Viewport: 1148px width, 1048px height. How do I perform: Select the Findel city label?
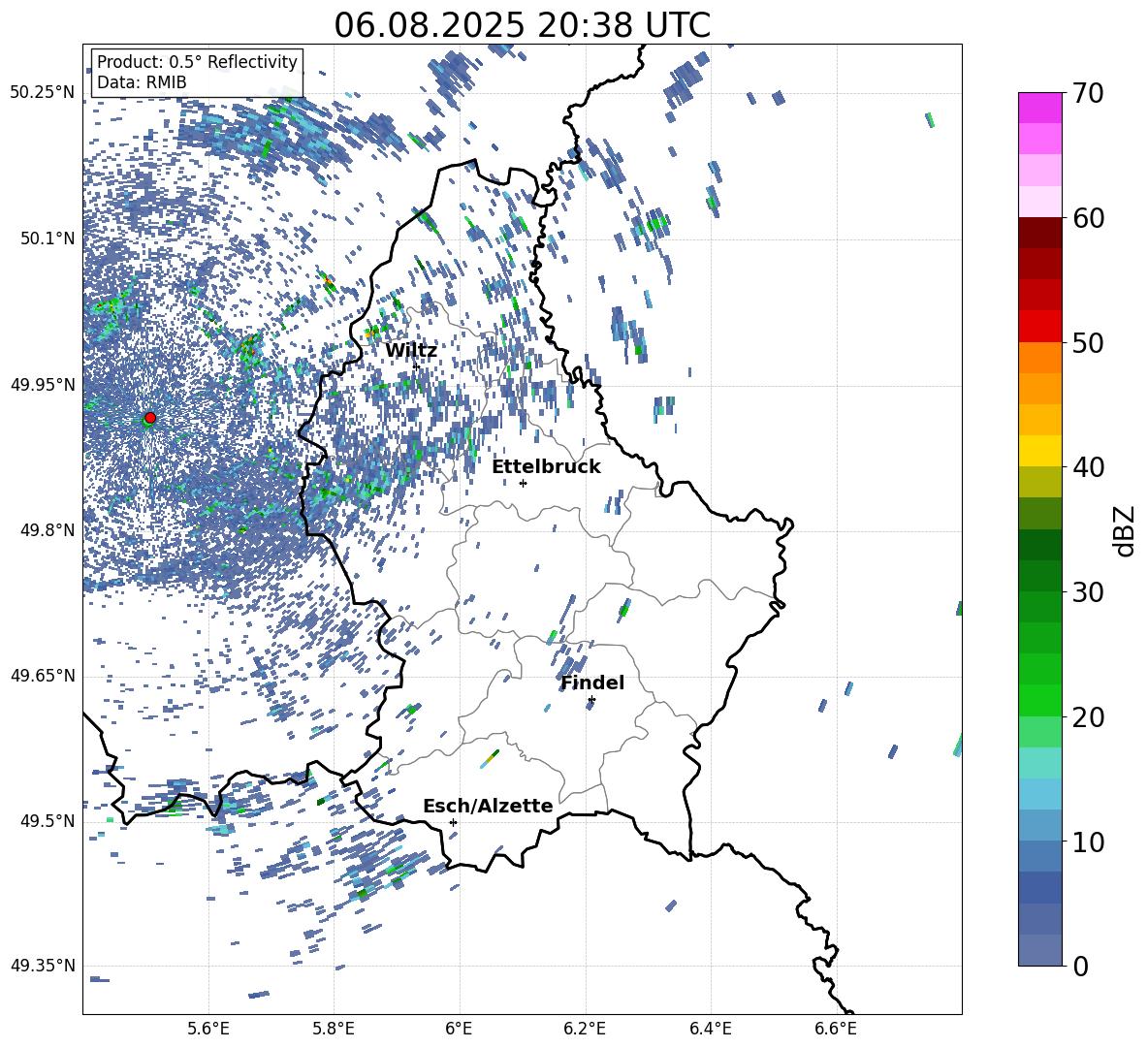[x=592, y=683]
